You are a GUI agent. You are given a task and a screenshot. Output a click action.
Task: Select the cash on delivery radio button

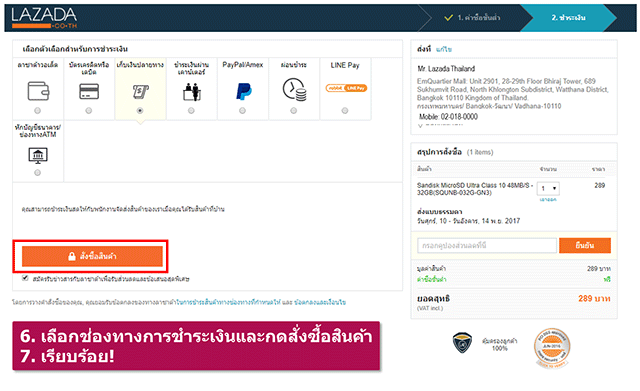tap(140, 111)
